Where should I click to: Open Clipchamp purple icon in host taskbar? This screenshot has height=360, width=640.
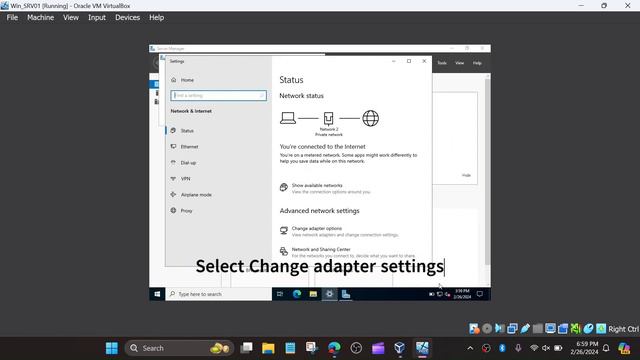[x=378, y=348]
